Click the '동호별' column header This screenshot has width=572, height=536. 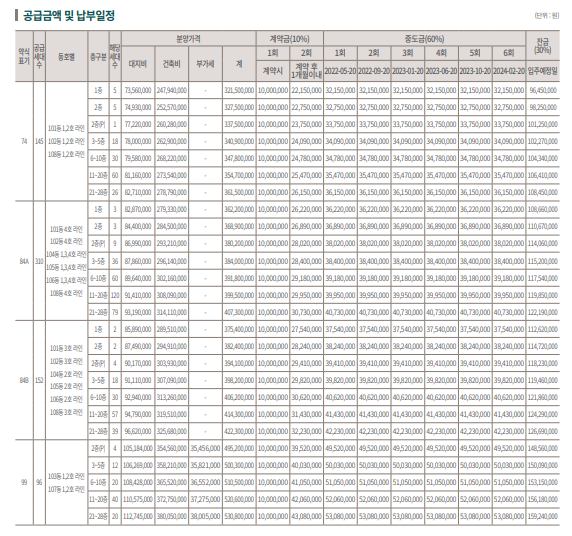click(66, 57)
